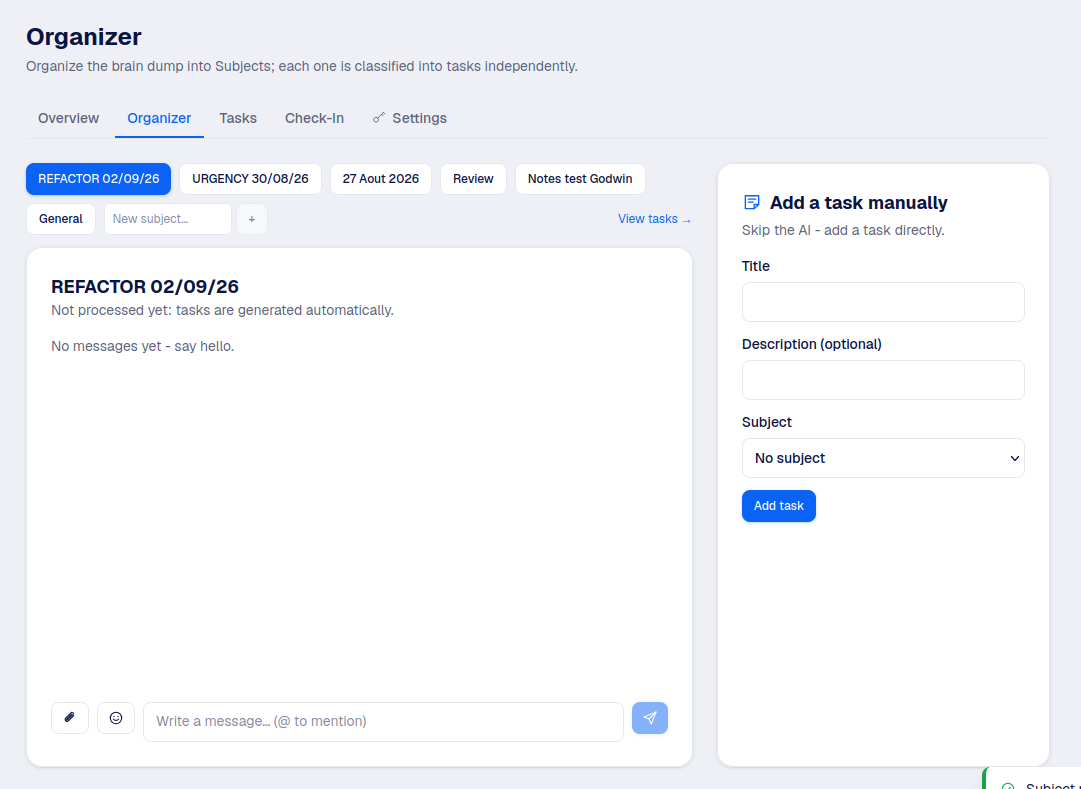Open the Settings tab
This screenshot has width=1081, height=789.
[410, 118]
